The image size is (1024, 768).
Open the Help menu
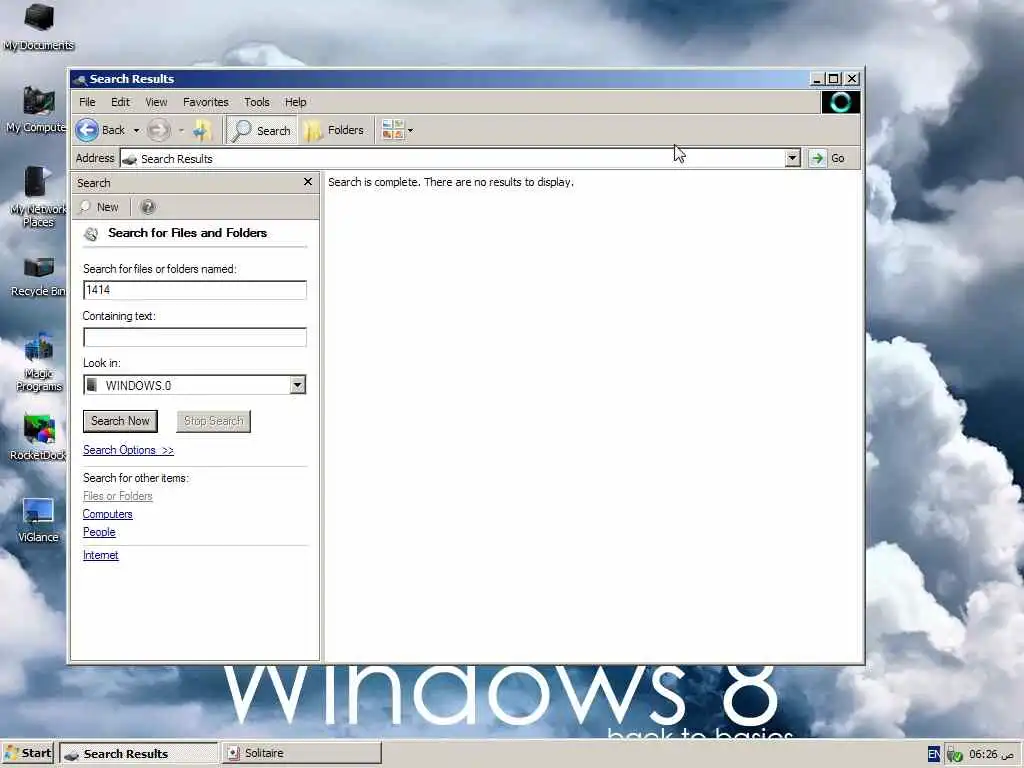(x=295, y=102)
